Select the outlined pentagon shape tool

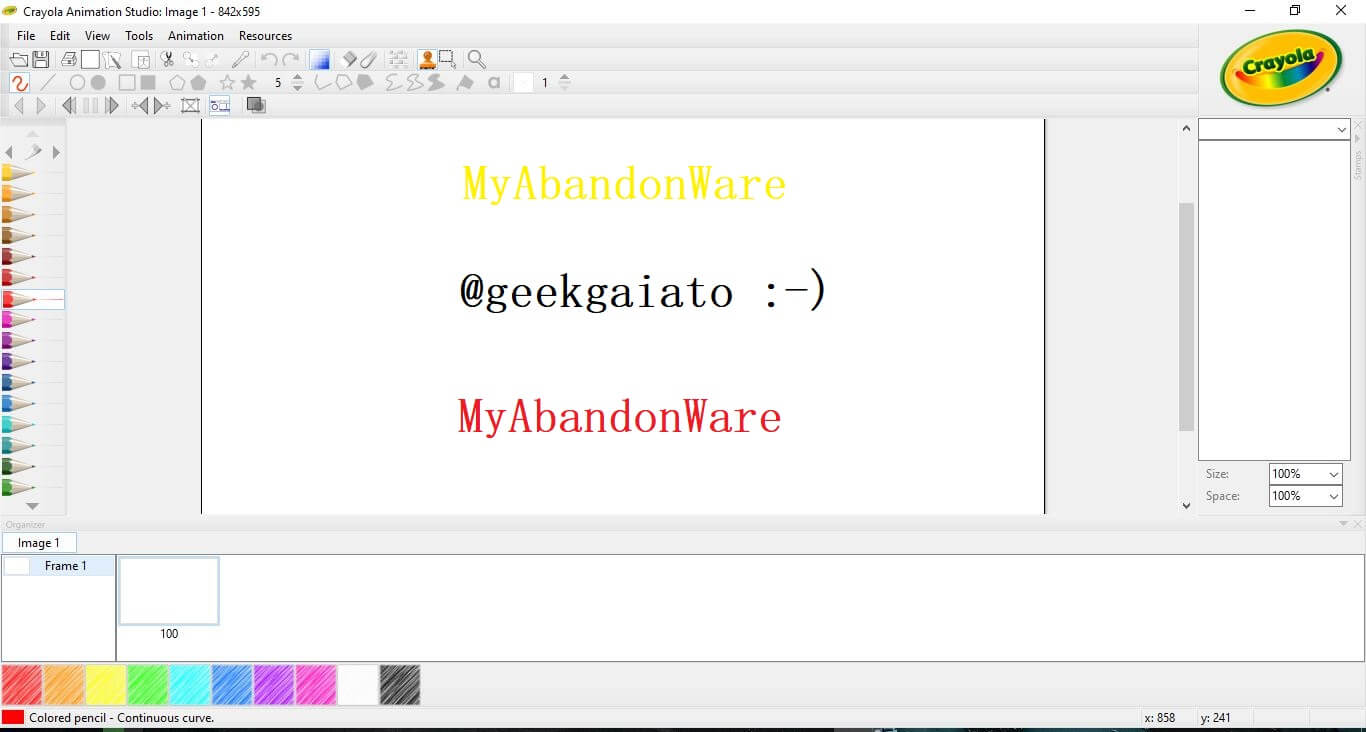click(x=177, y=83)
